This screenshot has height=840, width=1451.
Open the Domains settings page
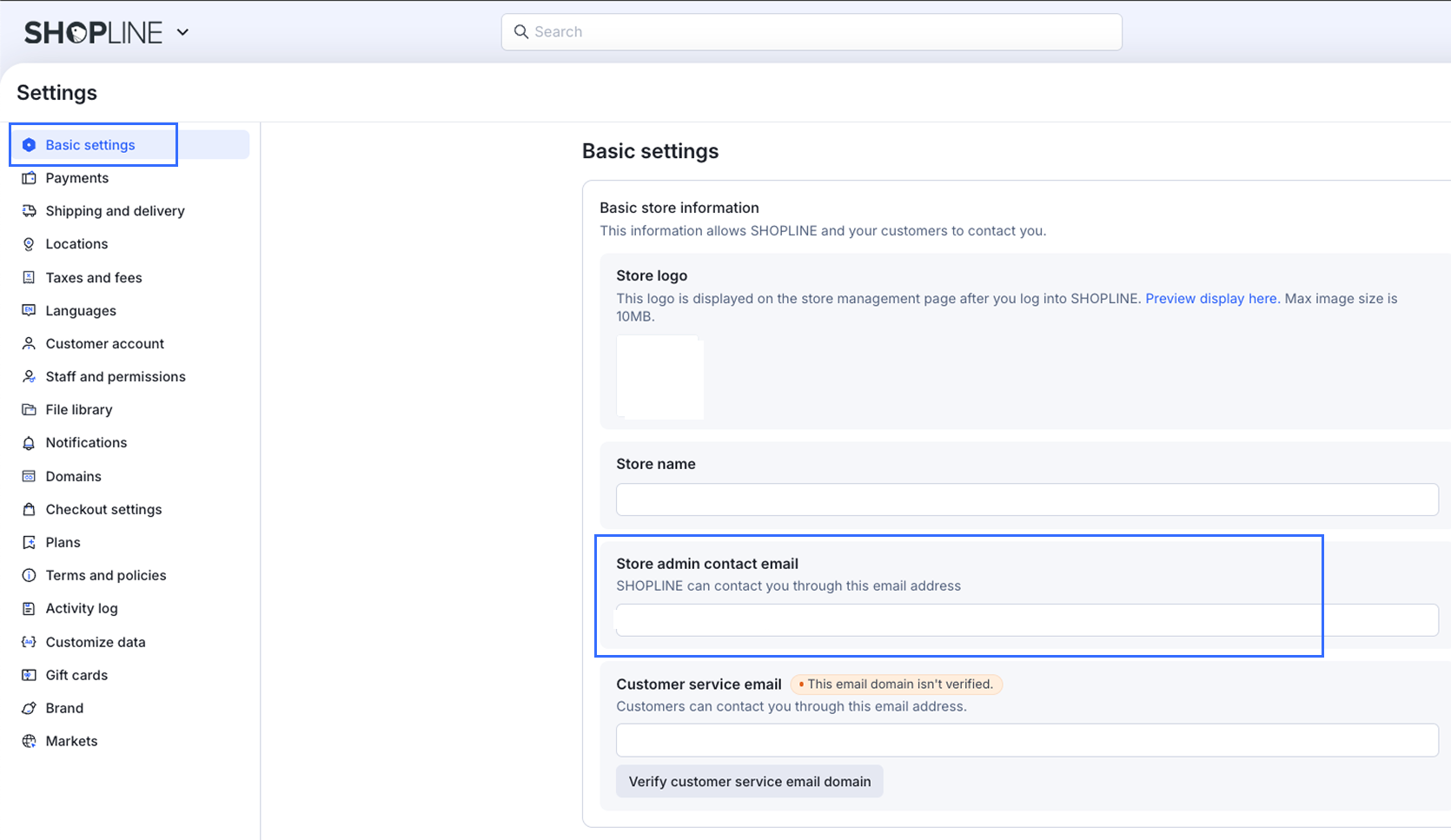click(x=73, y=476)
